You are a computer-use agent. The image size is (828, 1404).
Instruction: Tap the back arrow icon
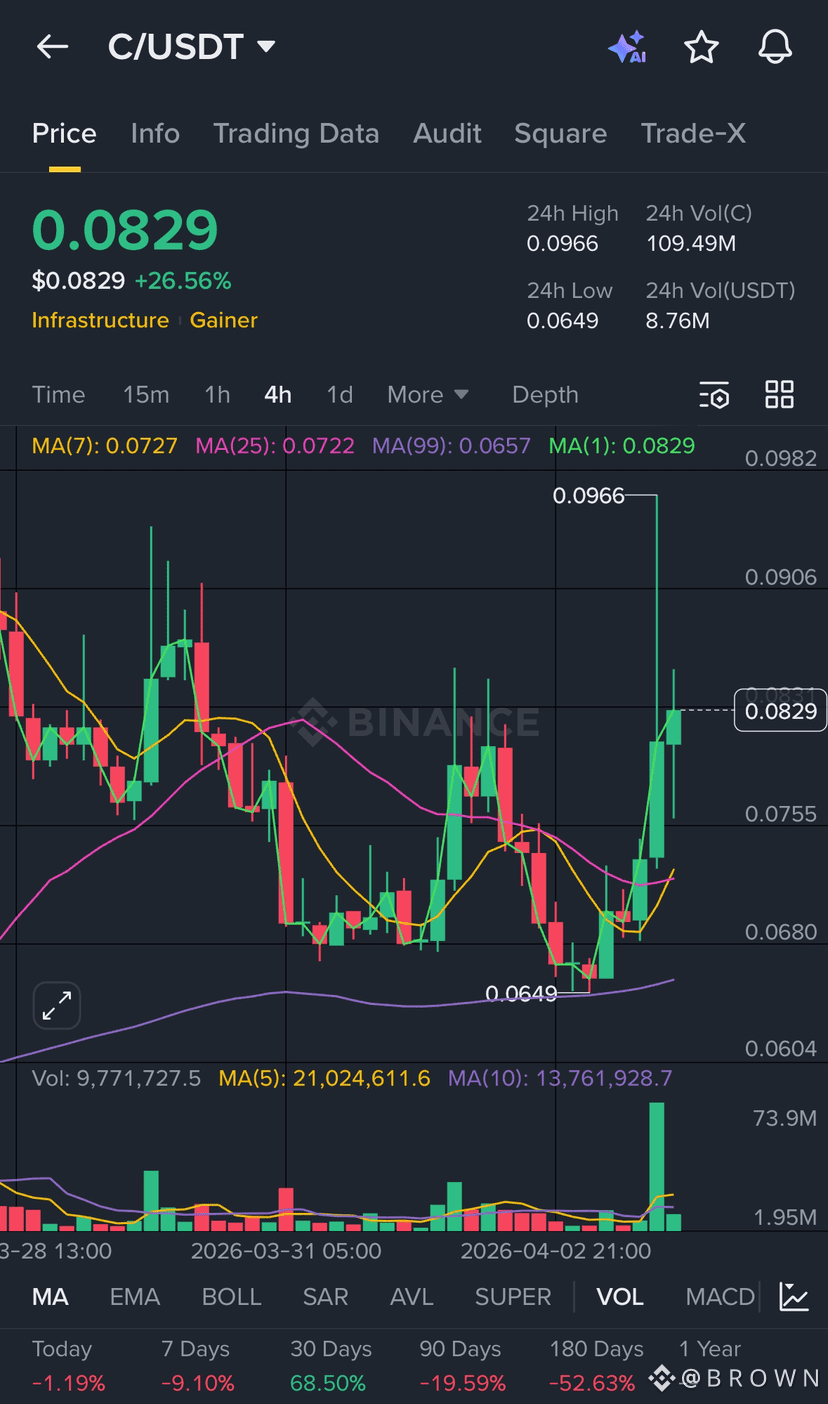(52, 47)
